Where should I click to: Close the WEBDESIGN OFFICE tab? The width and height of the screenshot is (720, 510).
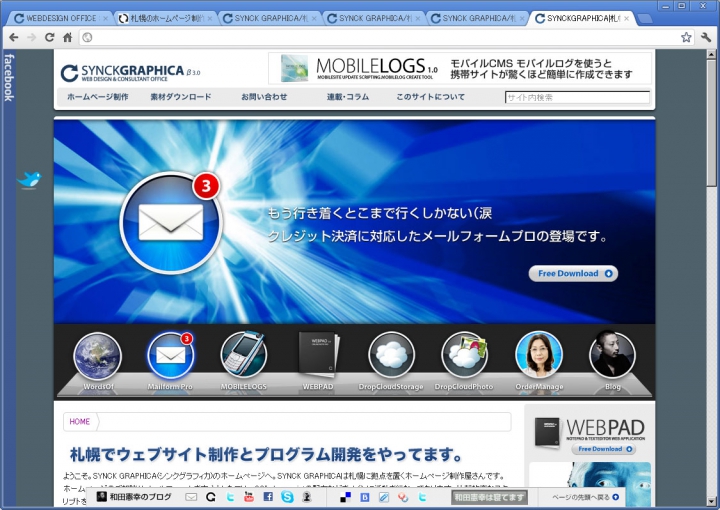(x=106, y=18)
